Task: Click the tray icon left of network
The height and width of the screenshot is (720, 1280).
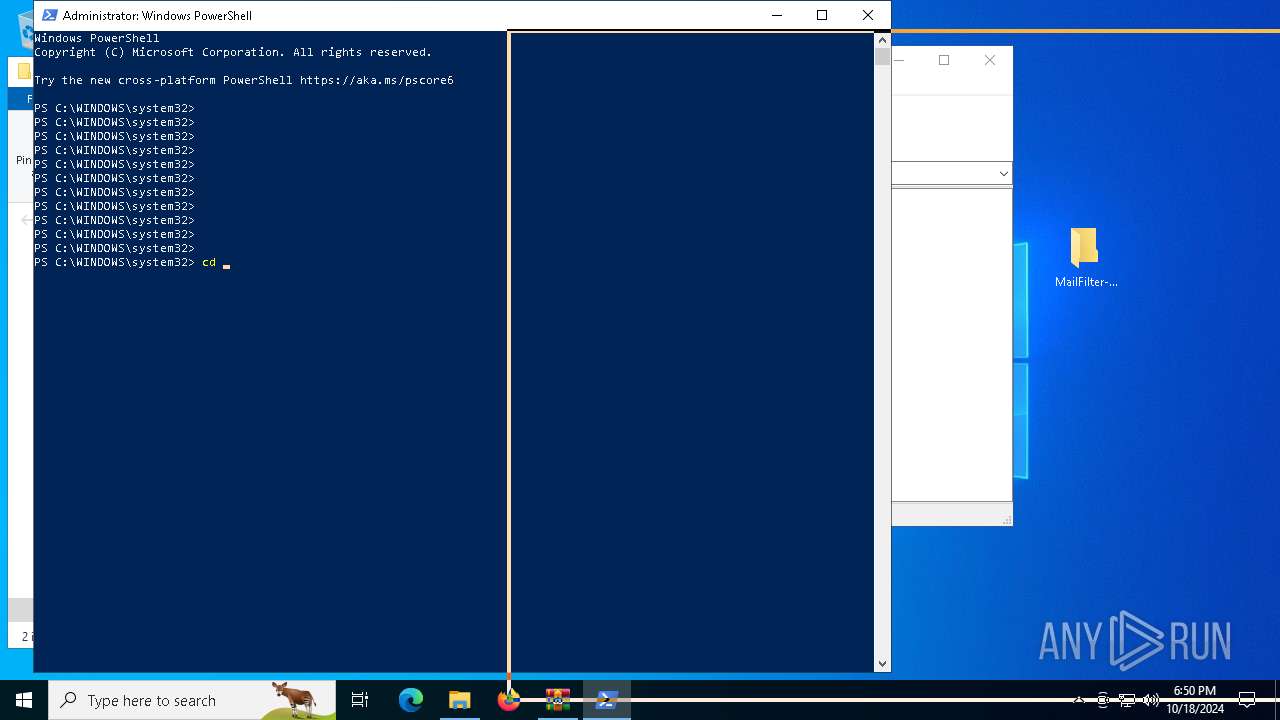Action: 1103,700
